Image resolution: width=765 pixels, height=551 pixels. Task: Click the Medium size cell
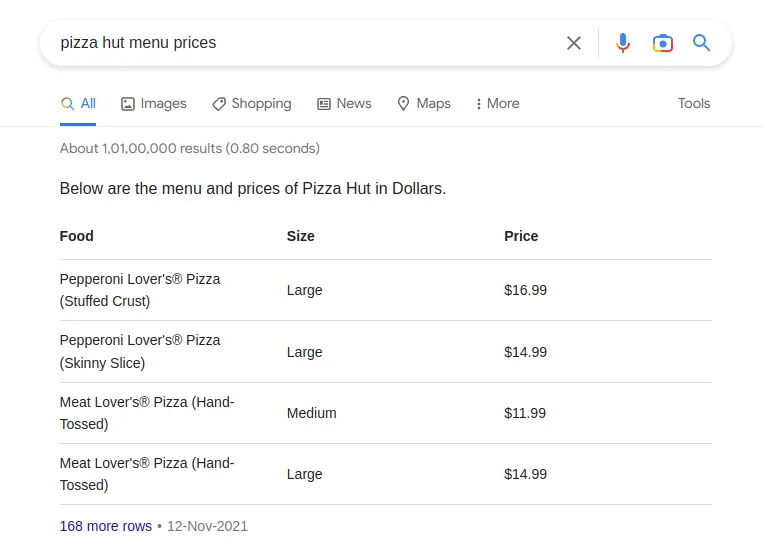point(312,413)
